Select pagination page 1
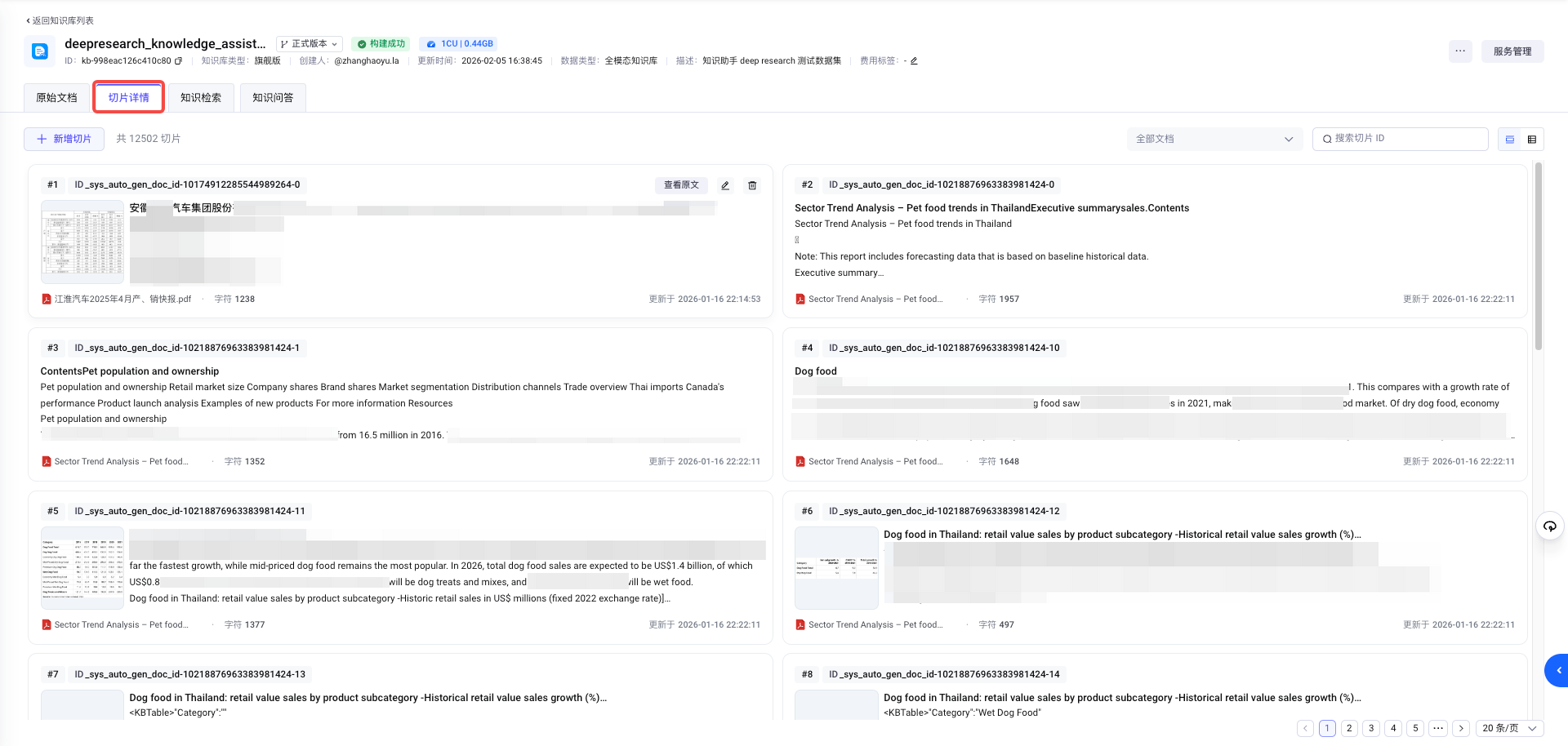Image resolution: width=1568 pixels, height=746 pixels. (x=1328, y=728)
